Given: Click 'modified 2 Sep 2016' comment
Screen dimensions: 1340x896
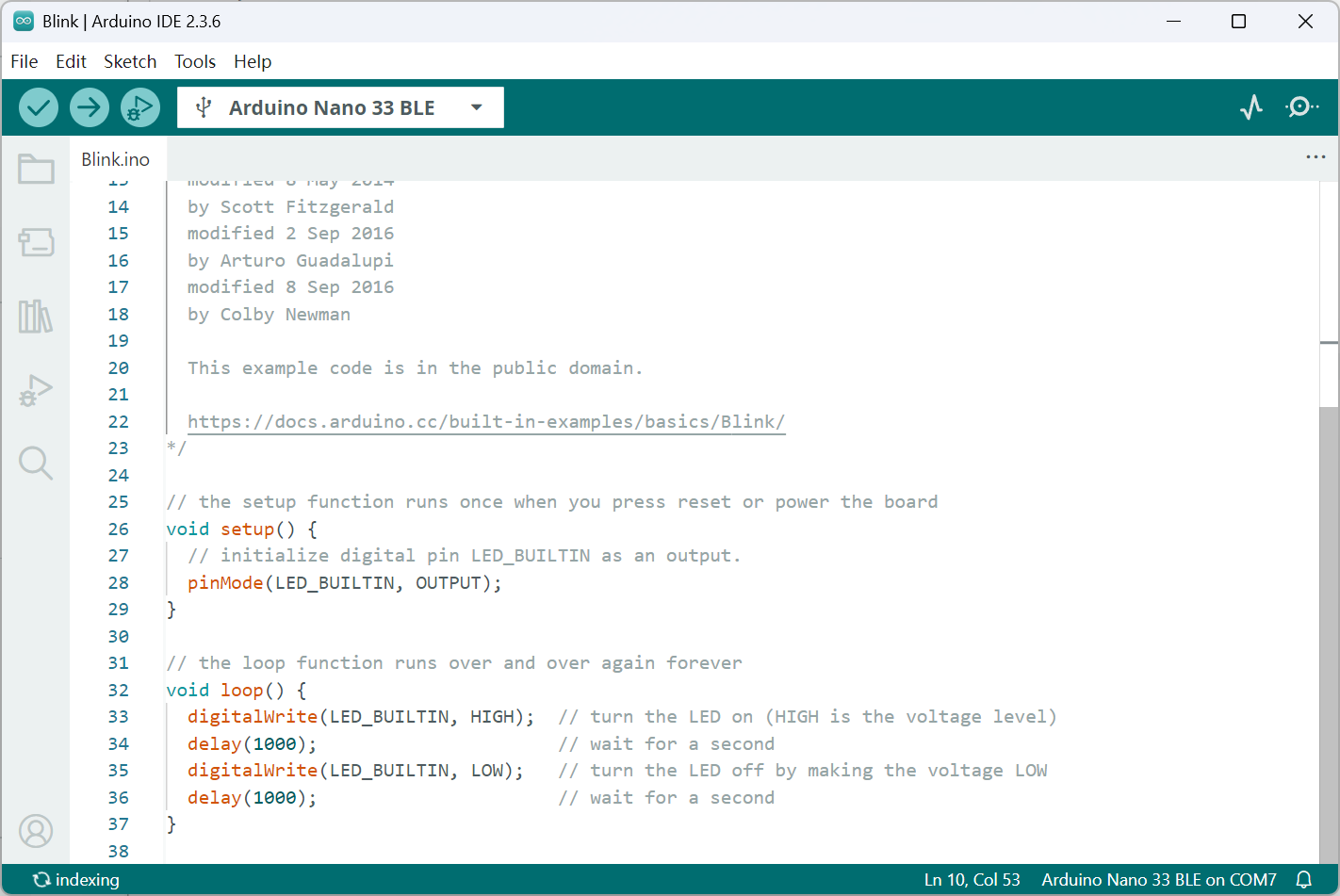Looking at the screenshot, I should point(291,234).
